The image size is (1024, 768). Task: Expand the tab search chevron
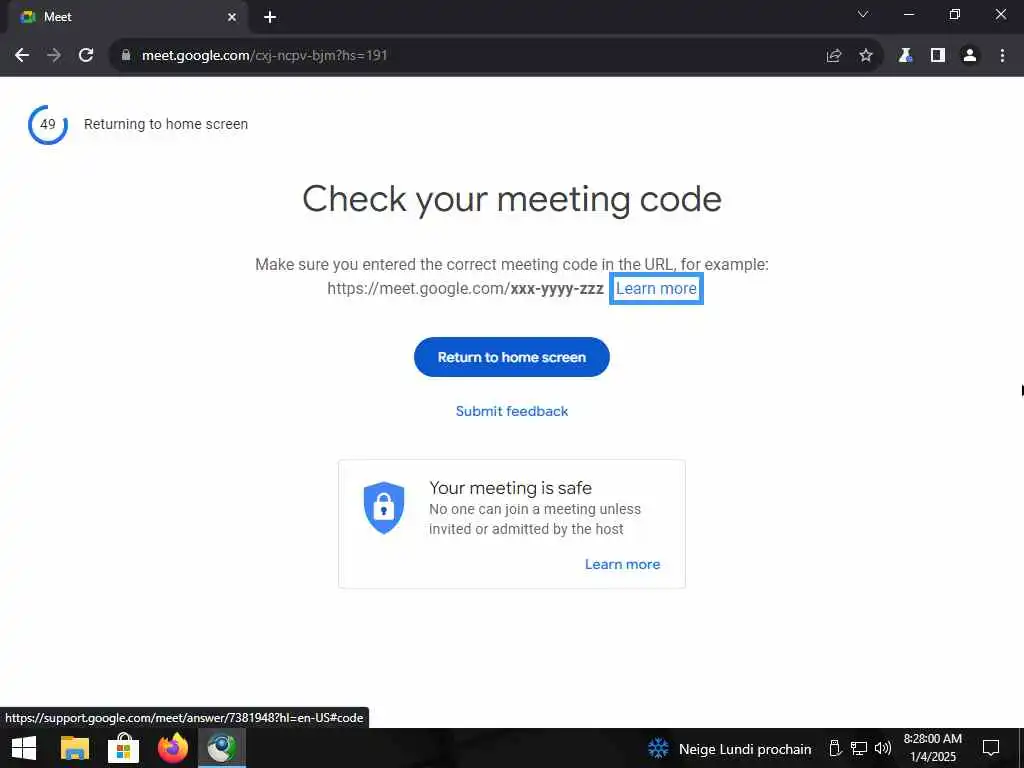(x=863, y=14)
